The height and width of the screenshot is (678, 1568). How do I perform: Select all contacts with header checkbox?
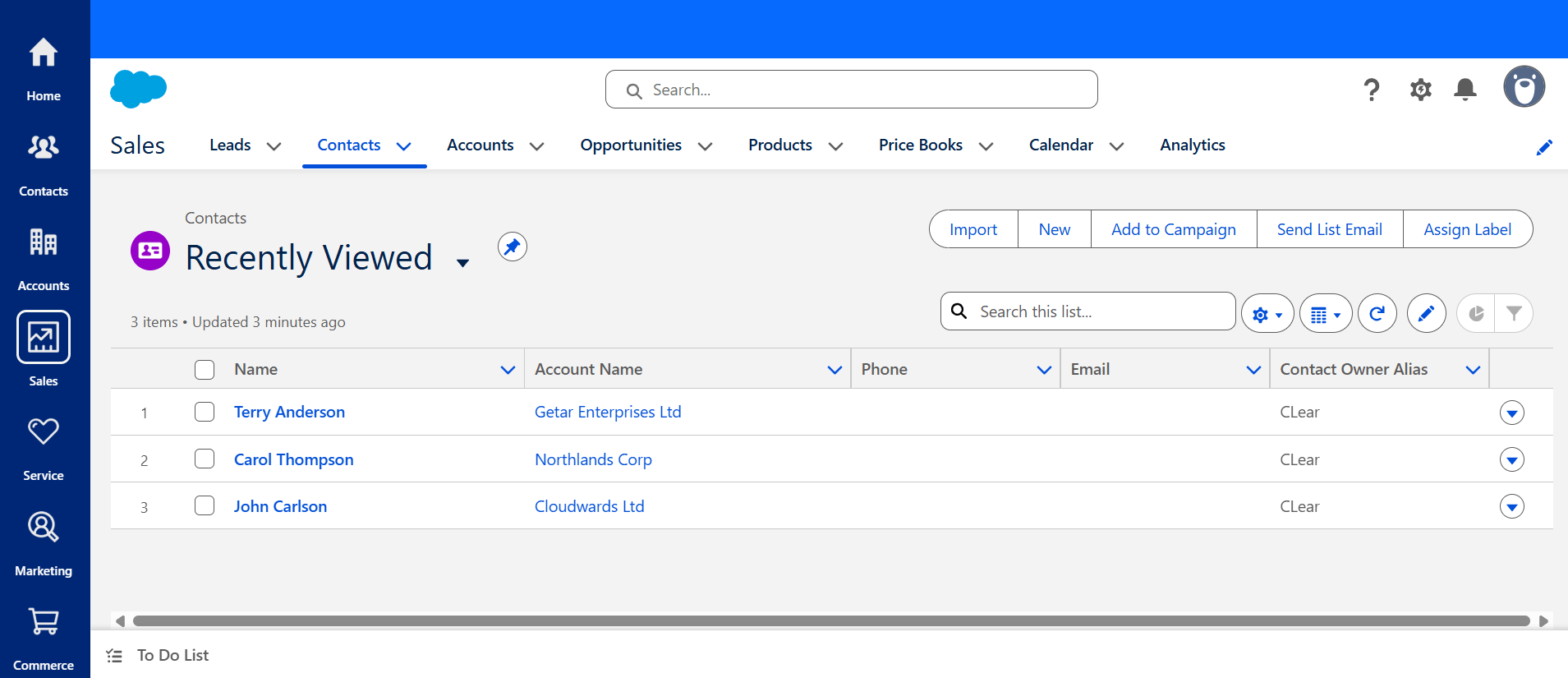click(x=205, y=370)
